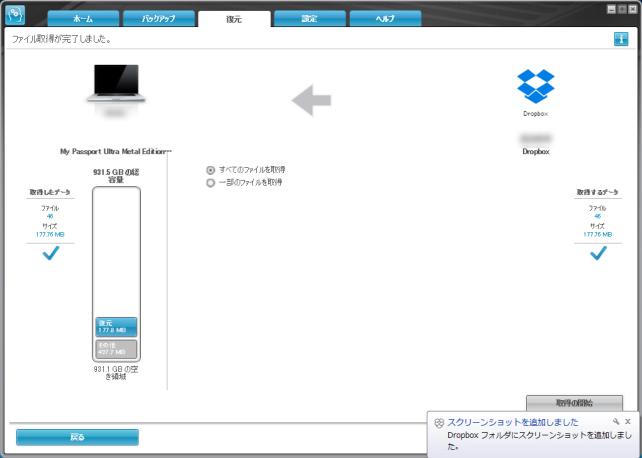642x458 pixels.
Task: Select すべてのファイルを取得 radio option
Action: (210, 170)
